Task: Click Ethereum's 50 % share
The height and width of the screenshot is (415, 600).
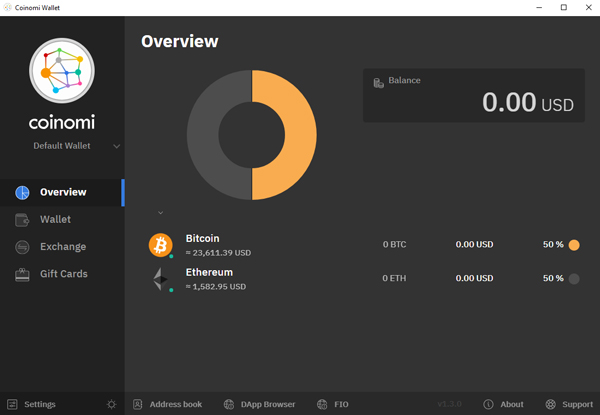Action: [553, 278]
